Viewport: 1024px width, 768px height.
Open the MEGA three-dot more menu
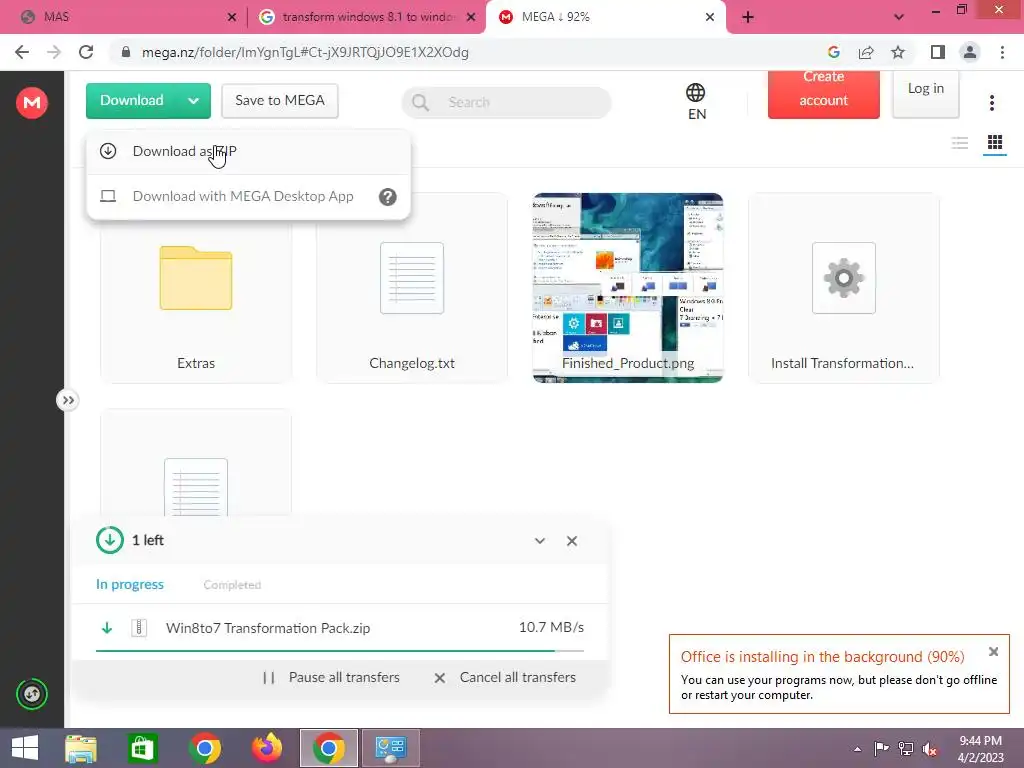click(x=991, y=103)
